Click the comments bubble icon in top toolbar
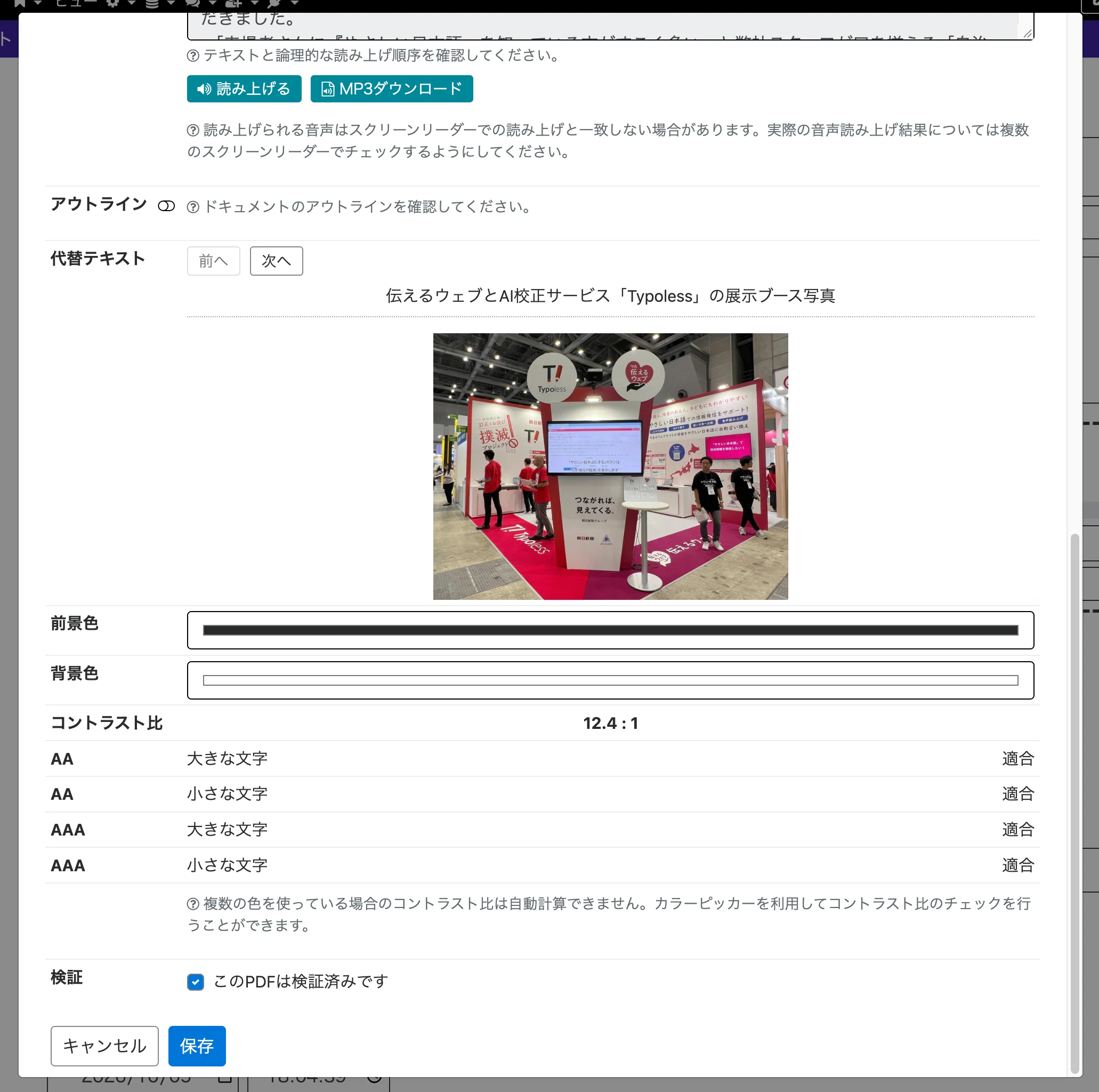Viewport: 1099px width, 1092px height. click(192, 3)
